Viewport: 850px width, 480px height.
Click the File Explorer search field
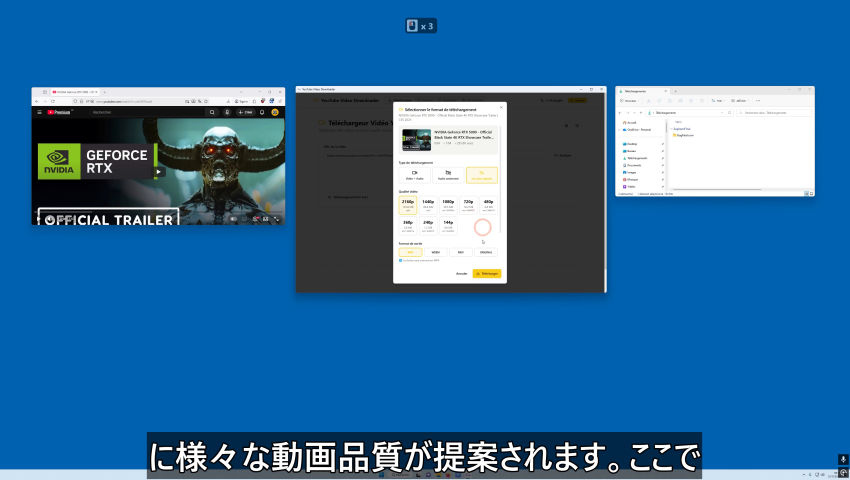[775, 113]
